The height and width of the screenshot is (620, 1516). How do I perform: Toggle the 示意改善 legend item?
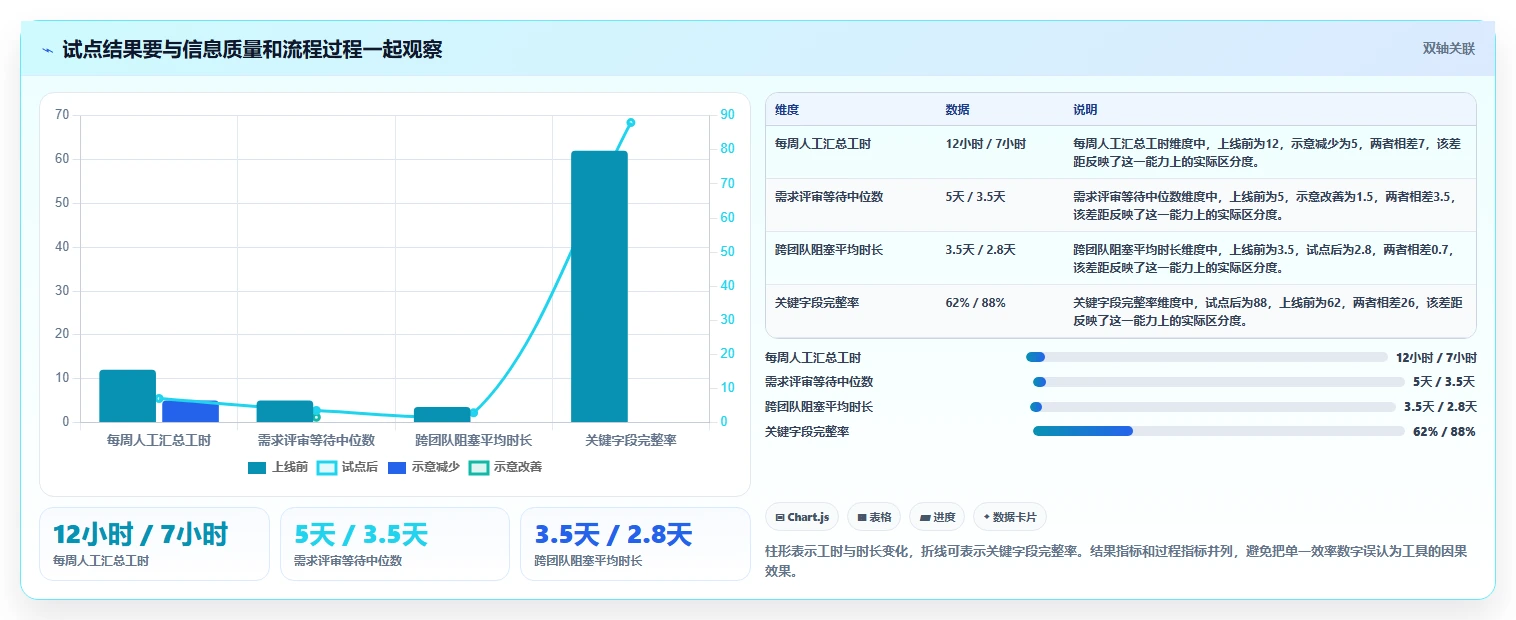click(505, 467)
